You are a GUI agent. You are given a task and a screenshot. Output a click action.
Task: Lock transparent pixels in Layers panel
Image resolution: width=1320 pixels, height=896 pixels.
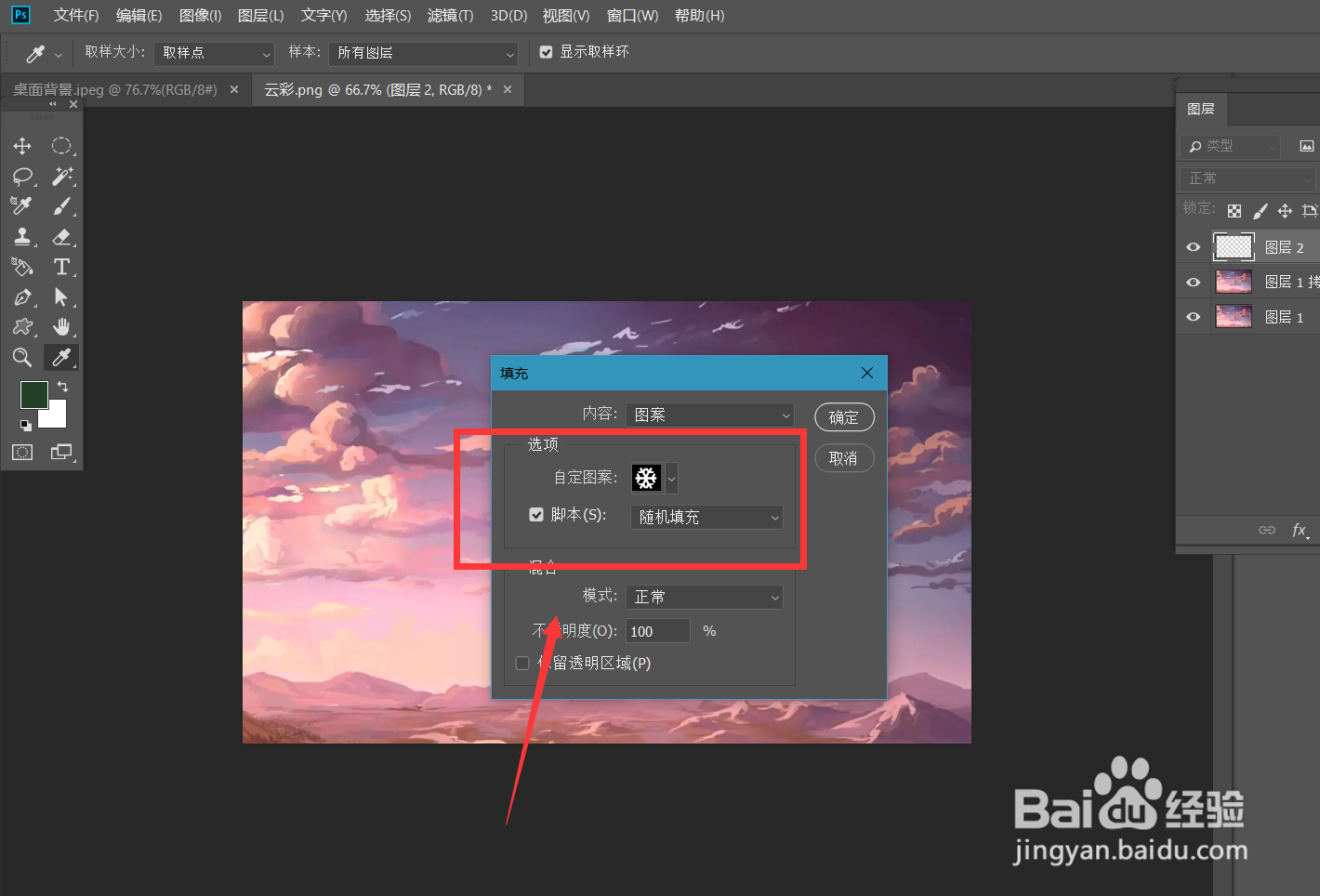(1234, 211)
